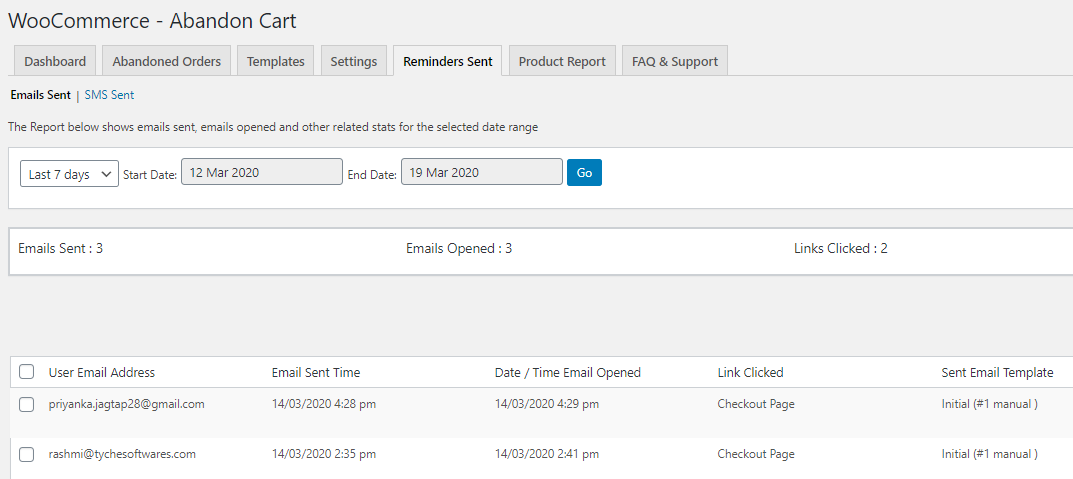Click the email priyanka.jagtap28@gmail.com
Viewport: 1073px width, 479px height.
pyautogui.click(x=127, y=404)
